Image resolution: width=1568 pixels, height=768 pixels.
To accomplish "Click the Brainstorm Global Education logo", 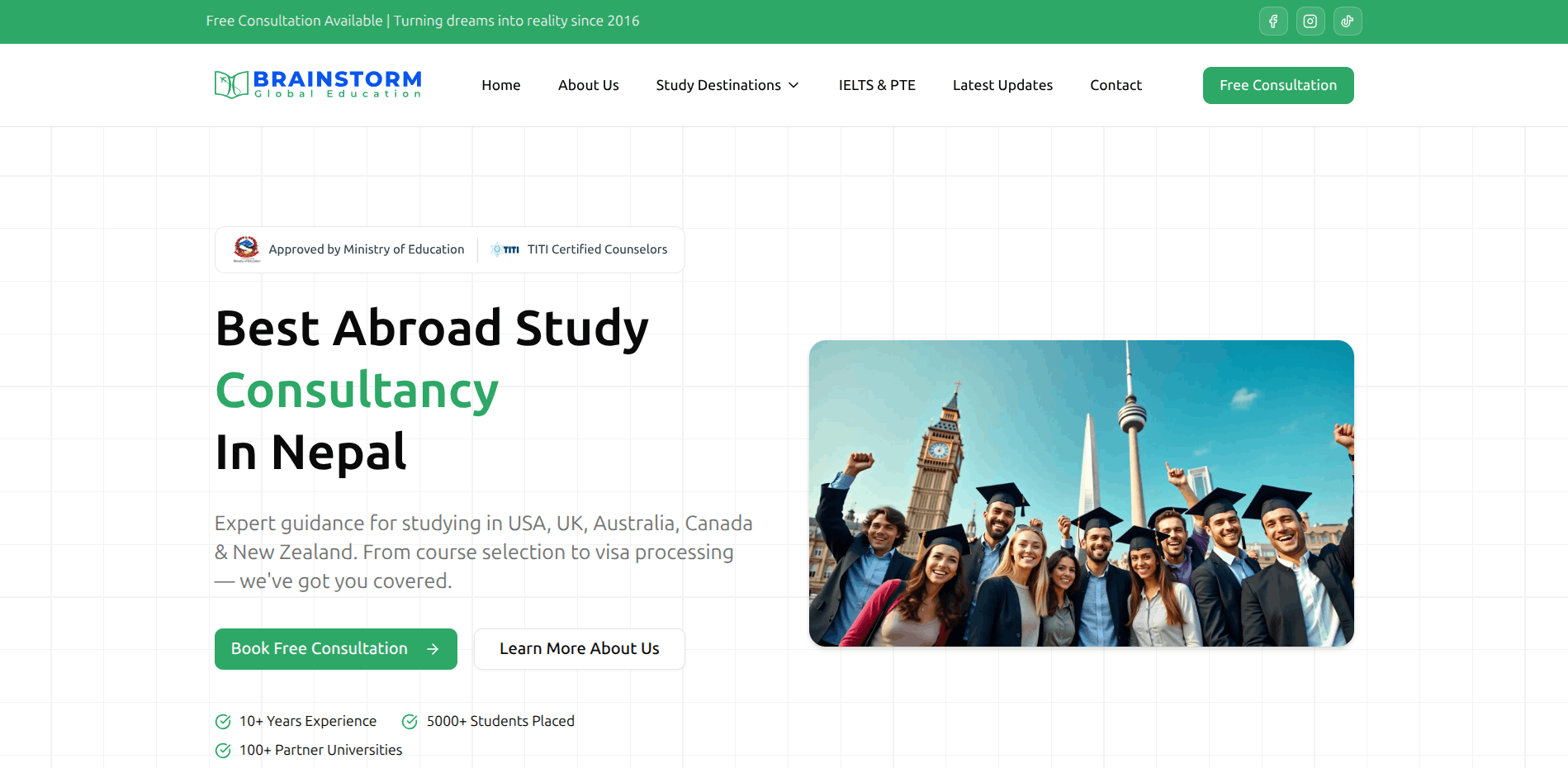I will 316,85.
